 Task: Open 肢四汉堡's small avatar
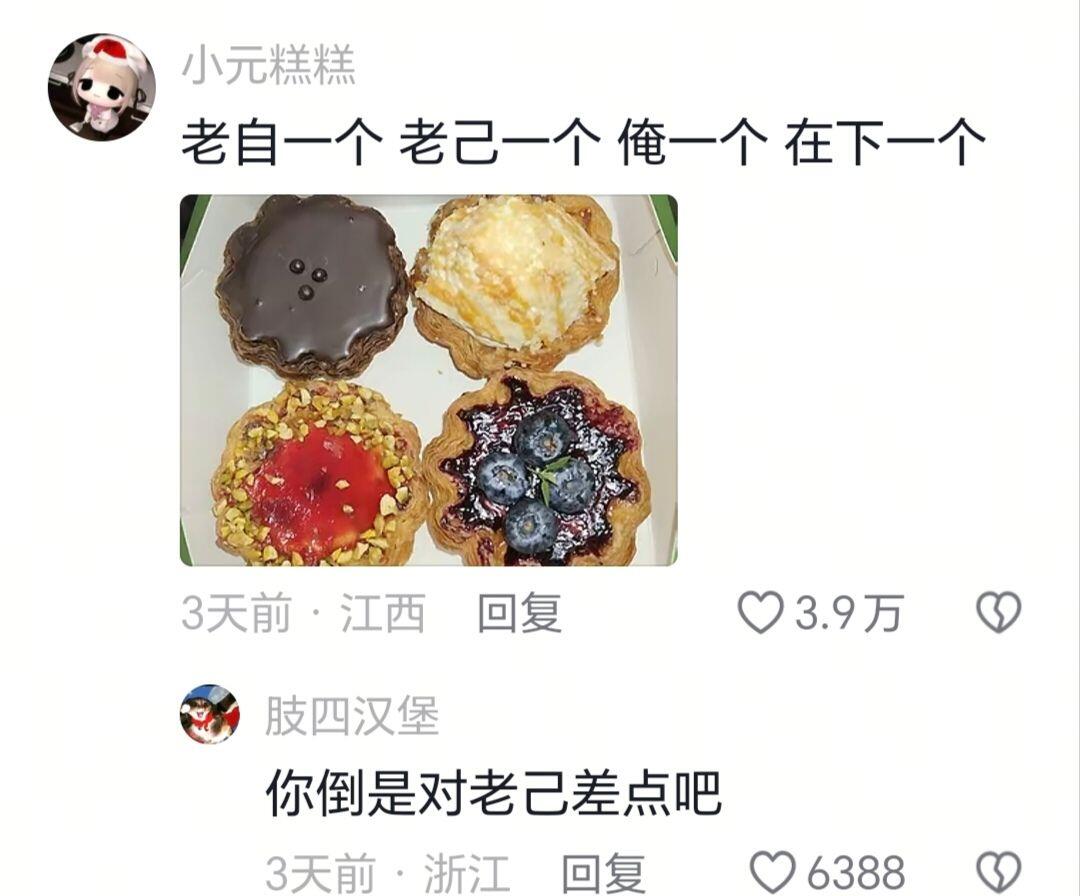(x=210, y=714)
